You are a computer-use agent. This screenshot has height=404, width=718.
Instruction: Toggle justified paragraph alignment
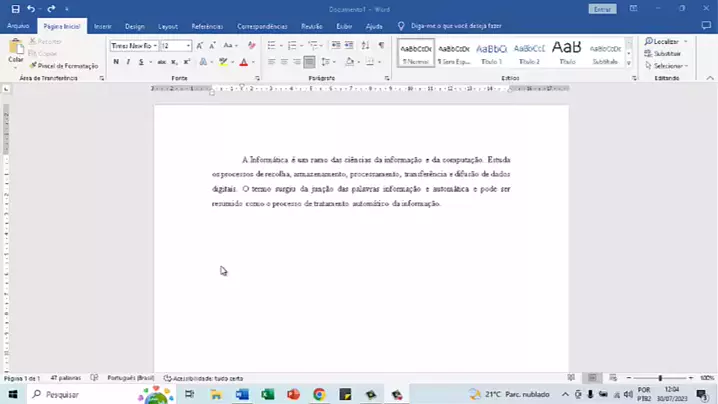click(x=310, y=62)
